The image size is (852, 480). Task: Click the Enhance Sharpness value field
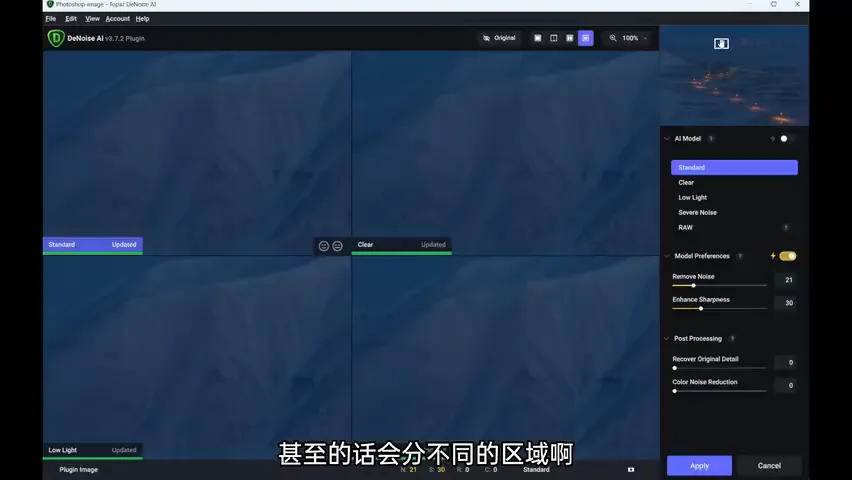click(x=786, y=303)
